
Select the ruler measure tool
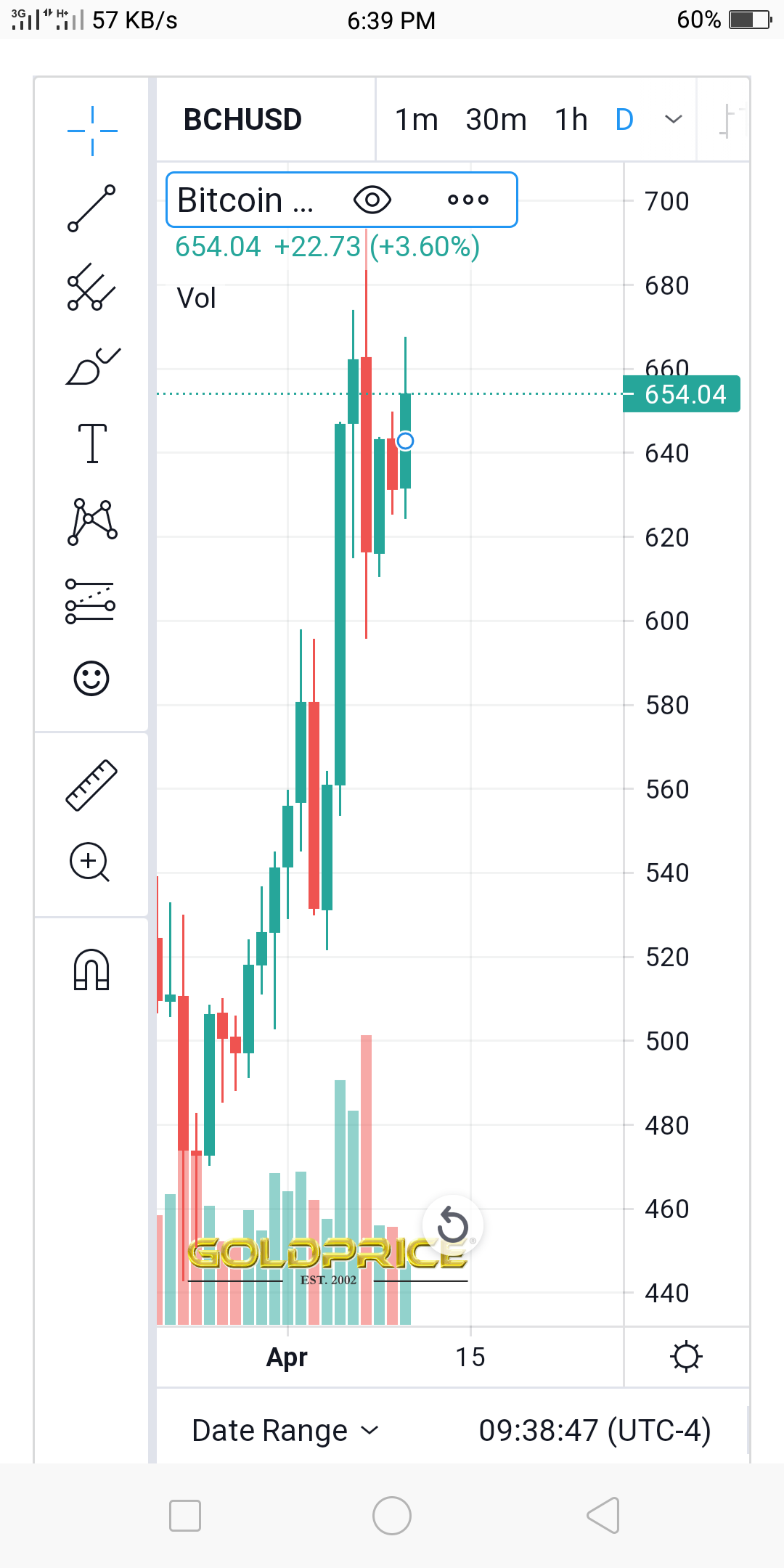coord(91,785)
